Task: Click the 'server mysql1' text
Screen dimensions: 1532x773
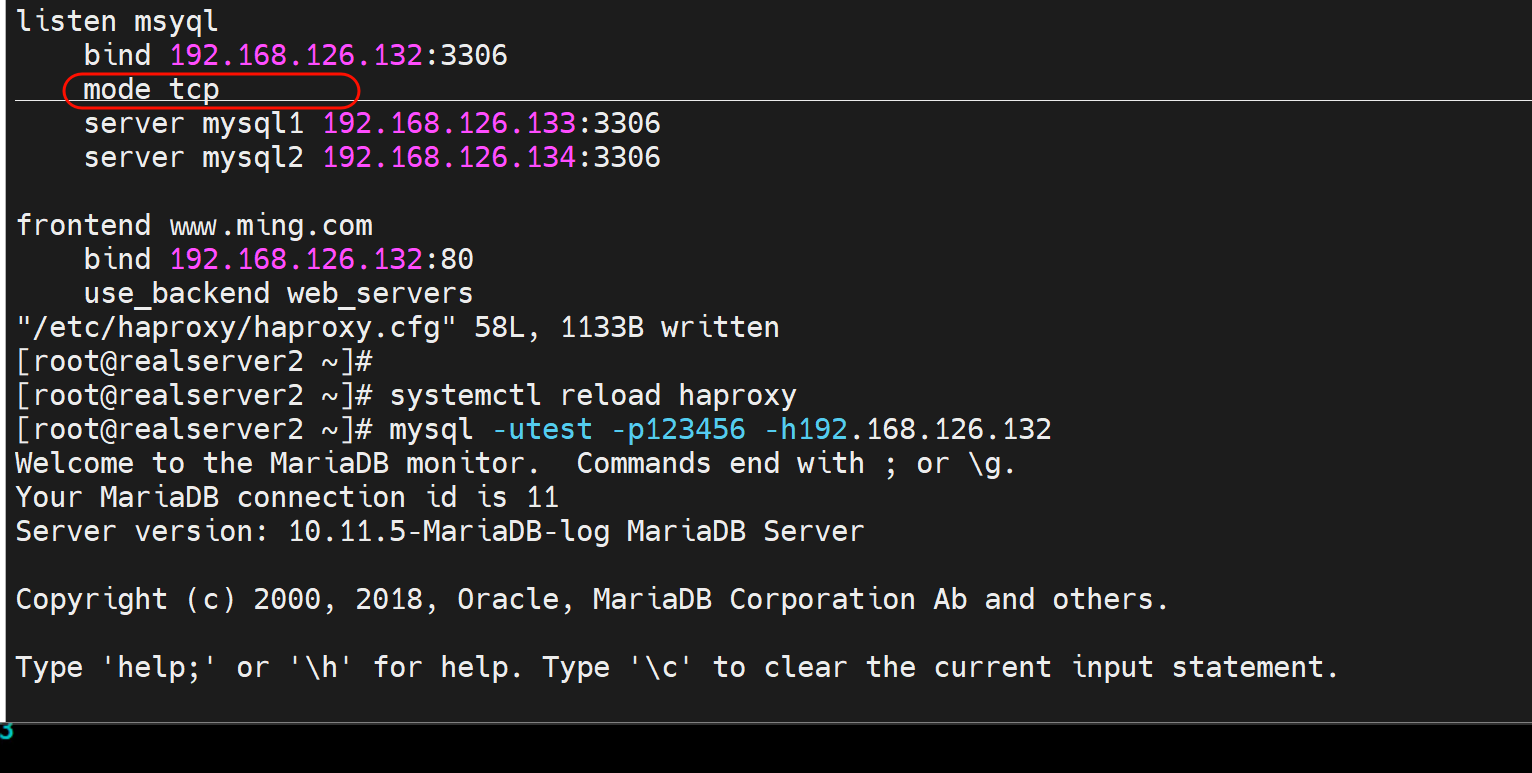Action: (193, 124)
